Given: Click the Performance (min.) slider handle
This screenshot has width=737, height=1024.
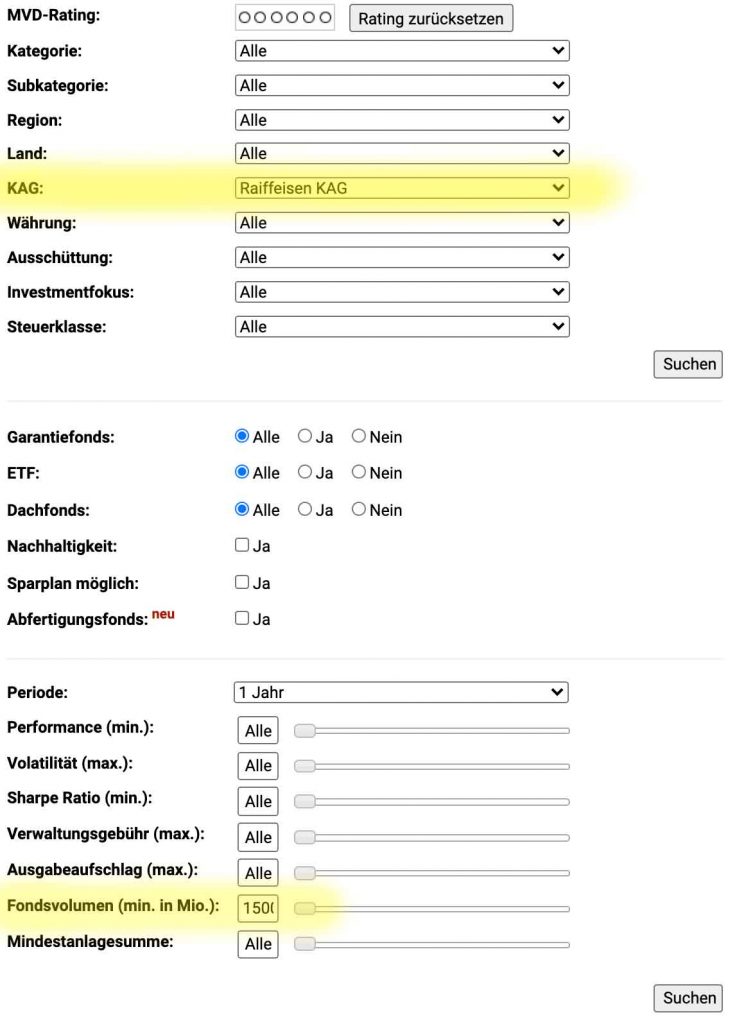Looking at the screenshot, I should point(305,731).
